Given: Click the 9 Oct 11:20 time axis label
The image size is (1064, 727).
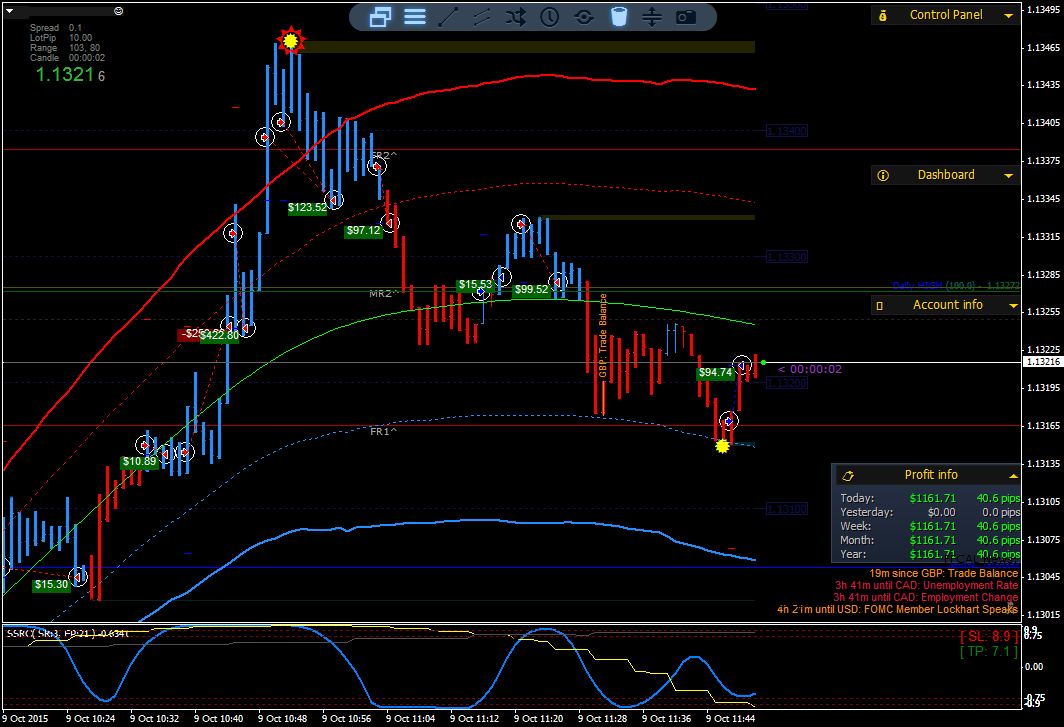Looking at the screenshot, I should 538,718.
